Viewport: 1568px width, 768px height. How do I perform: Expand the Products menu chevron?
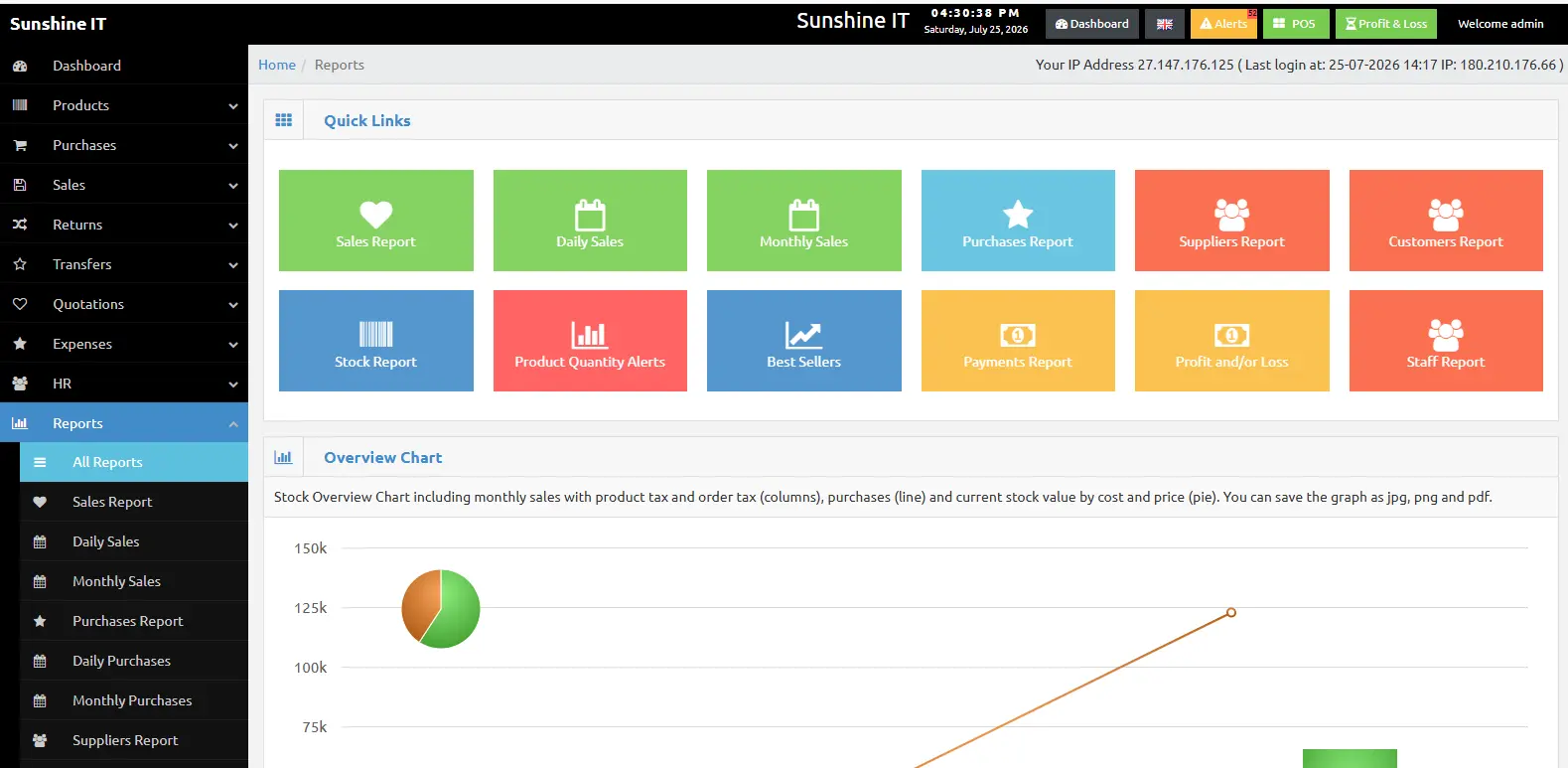point(233,106)
